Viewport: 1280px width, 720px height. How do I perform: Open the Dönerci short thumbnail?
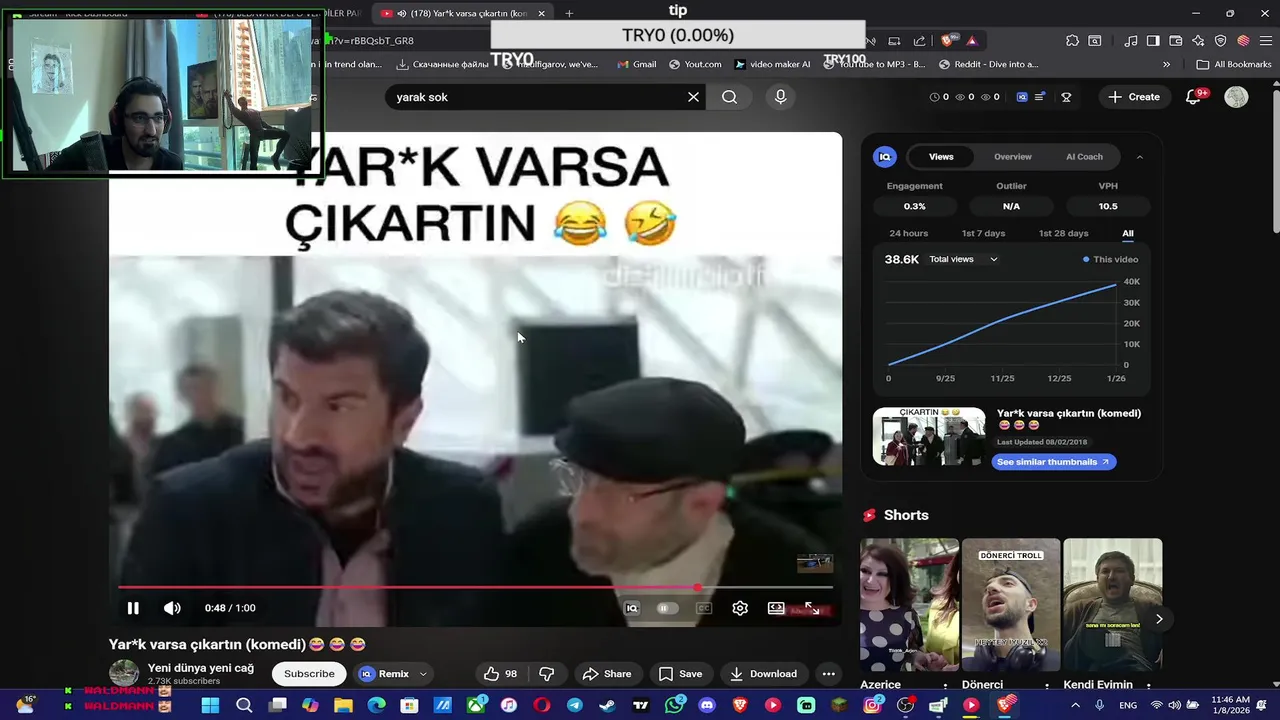(1011, 605)
